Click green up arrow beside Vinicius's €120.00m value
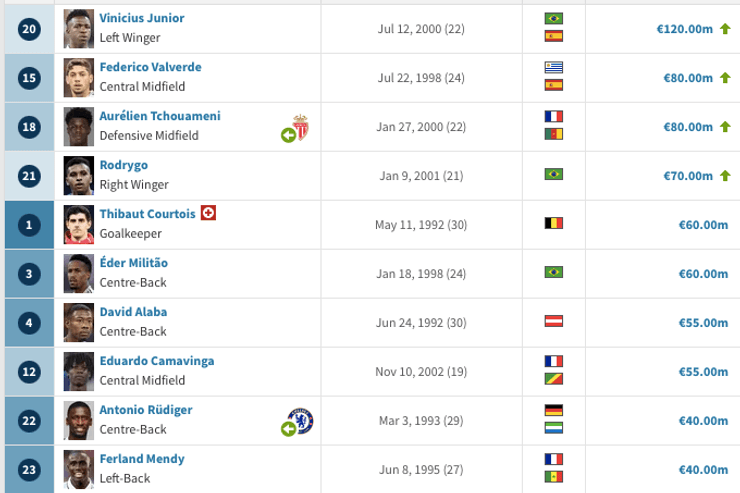The image size is (740, 493). point(724,29)
